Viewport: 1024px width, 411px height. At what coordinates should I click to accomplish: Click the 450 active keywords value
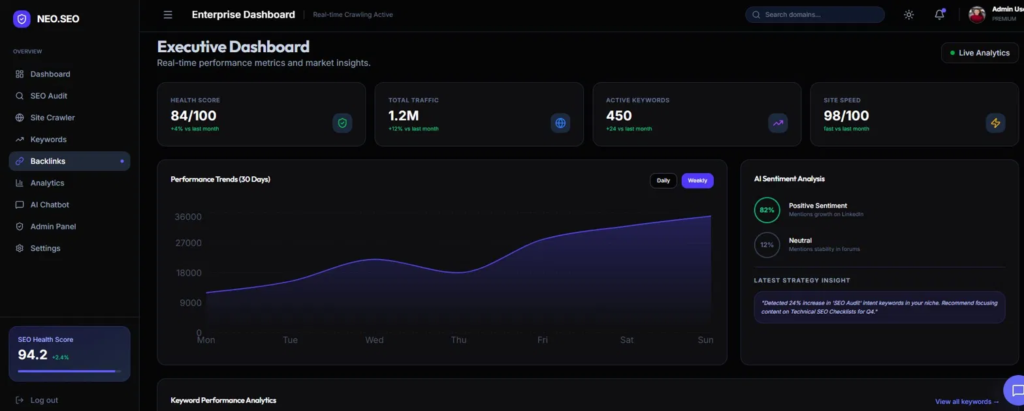pyautogui.click(x=619, y=116)
